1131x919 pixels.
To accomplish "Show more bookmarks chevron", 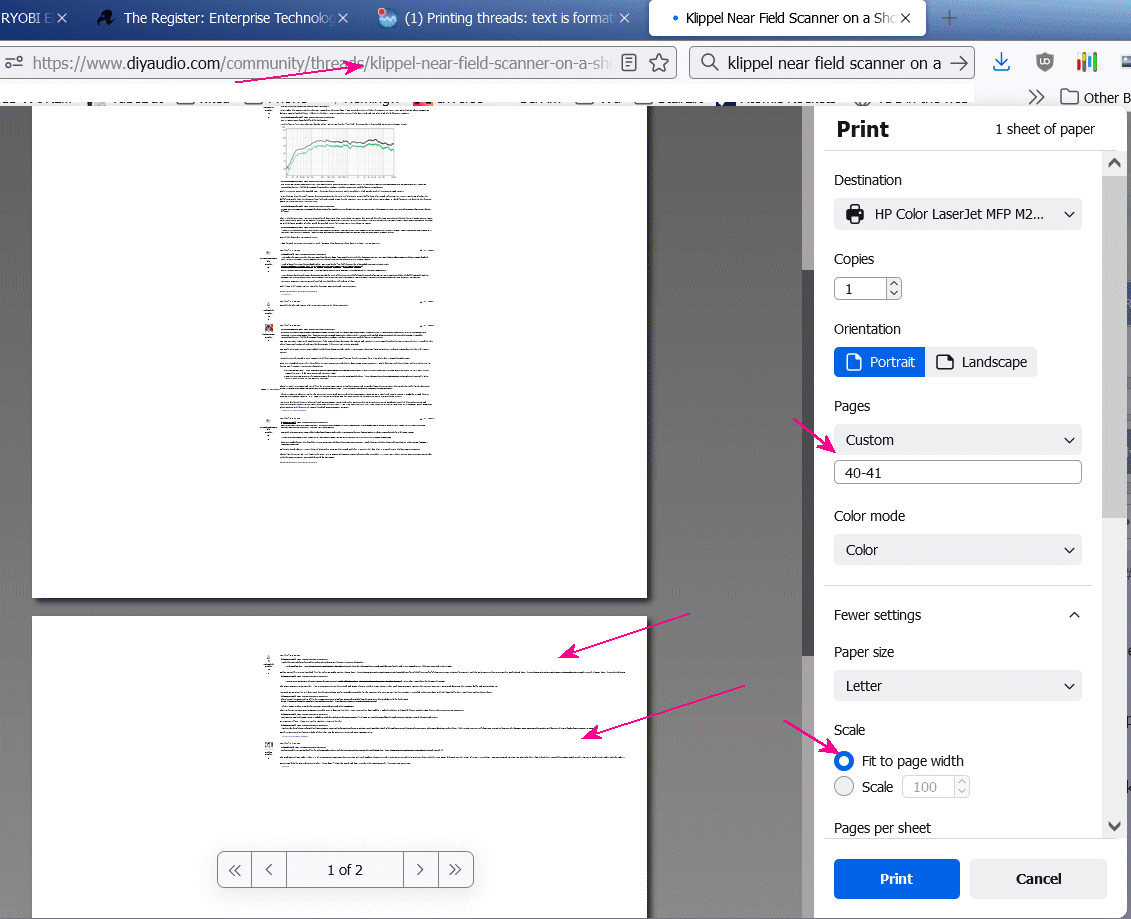I will [x=1036, y=97].
